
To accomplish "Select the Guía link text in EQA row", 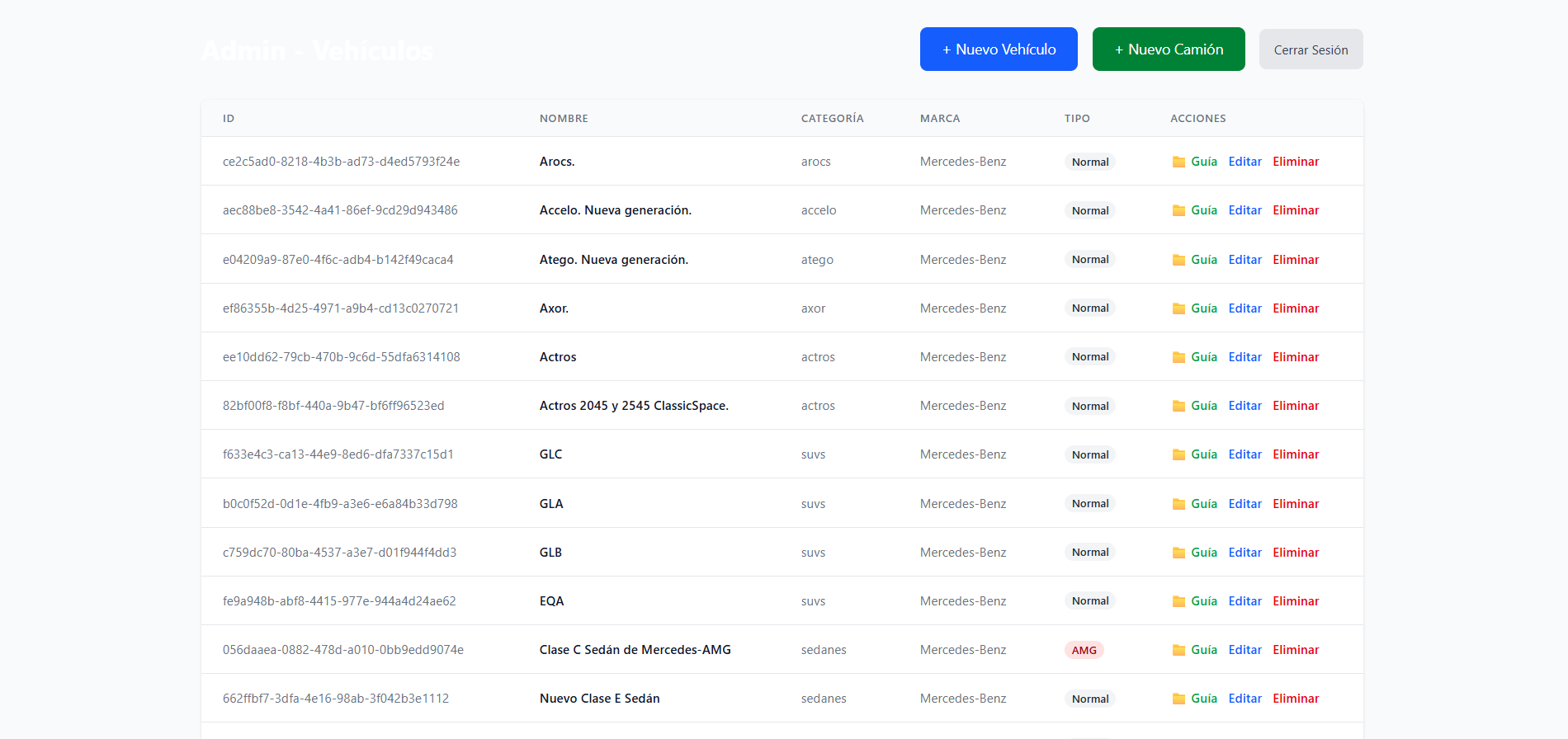I will 1204,601.
